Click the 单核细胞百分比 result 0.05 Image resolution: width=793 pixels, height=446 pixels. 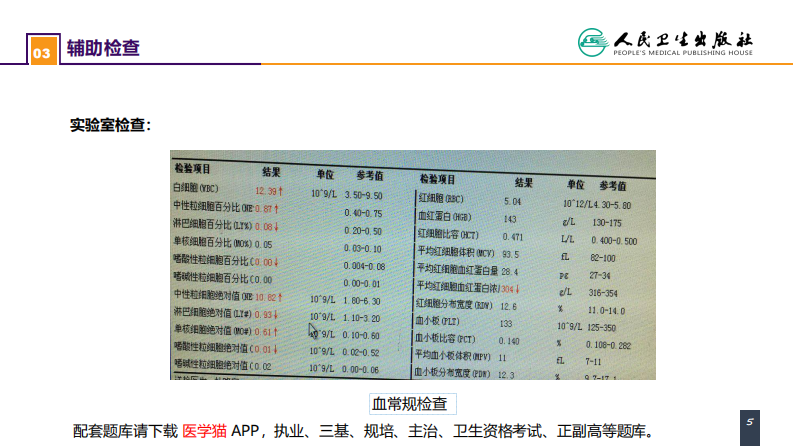263,244
